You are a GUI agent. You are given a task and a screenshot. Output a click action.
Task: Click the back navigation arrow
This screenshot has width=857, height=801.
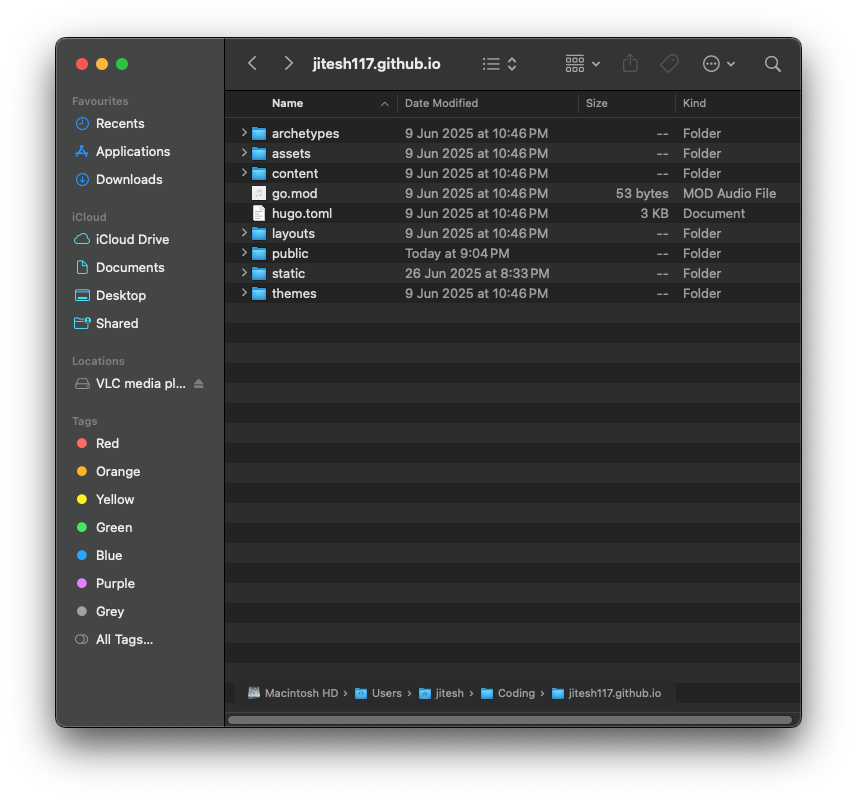tap(252, 63)
